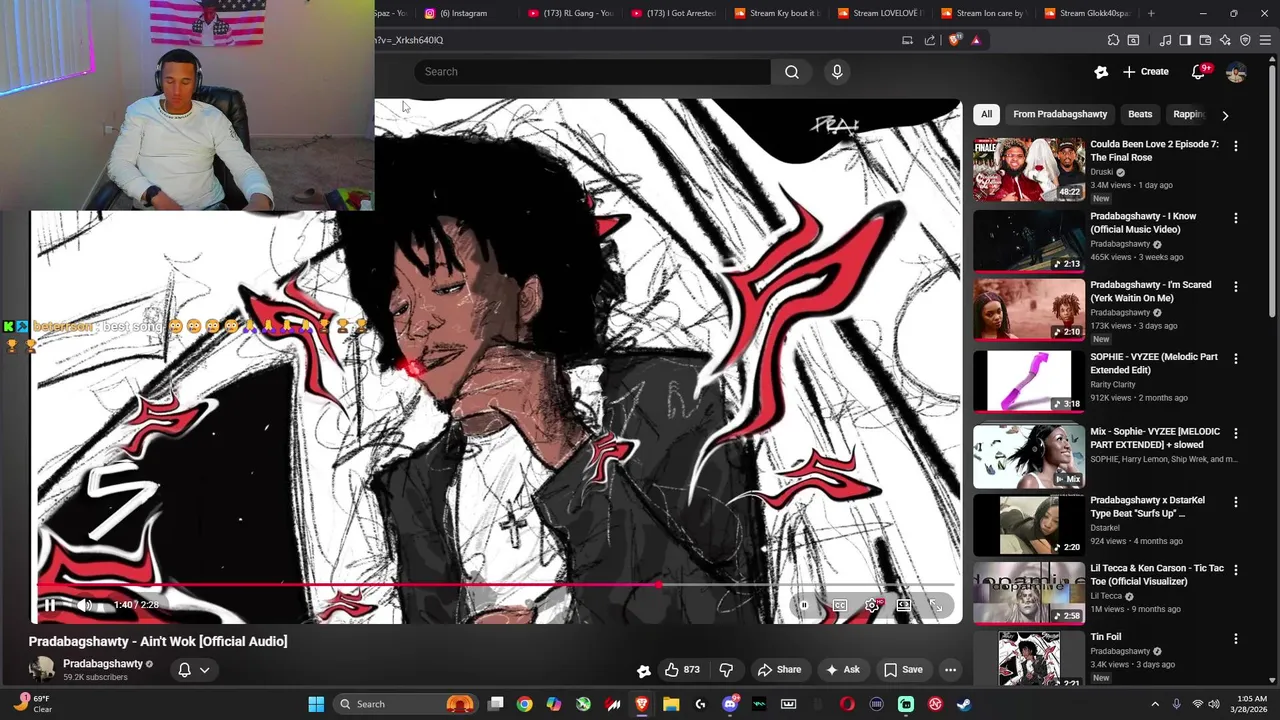Switch to the Stream Ion care tab

click(x=982, y=13)
